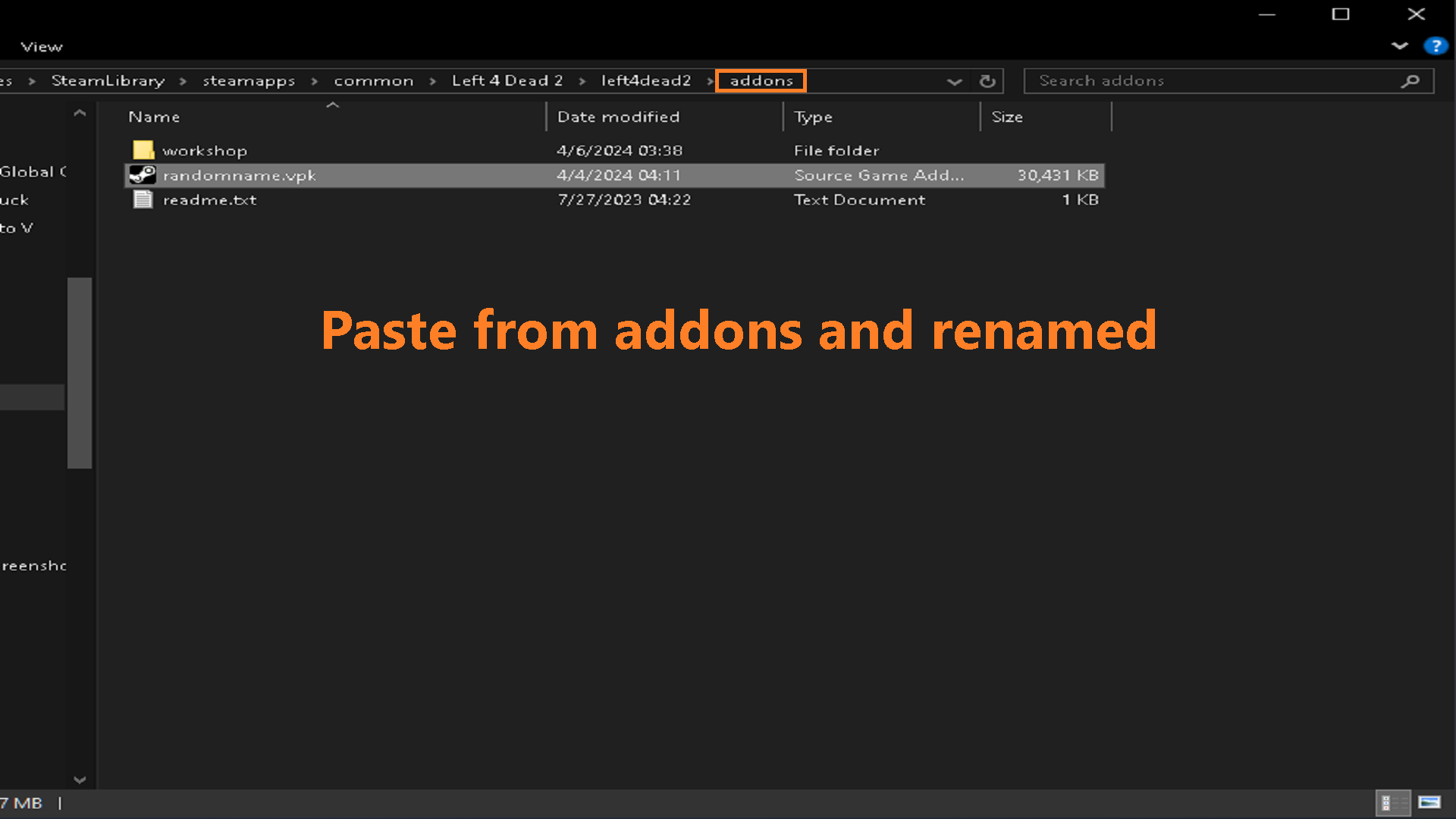Click the readme.txt document icon
The height and width of the screenshot is (819, 1456).
tap(143, 199)
